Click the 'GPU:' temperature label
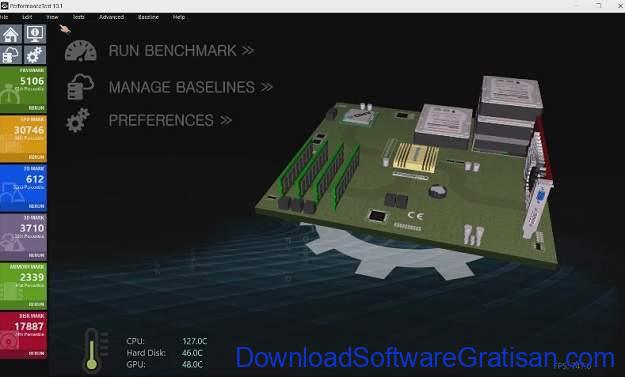 (136, 364)
